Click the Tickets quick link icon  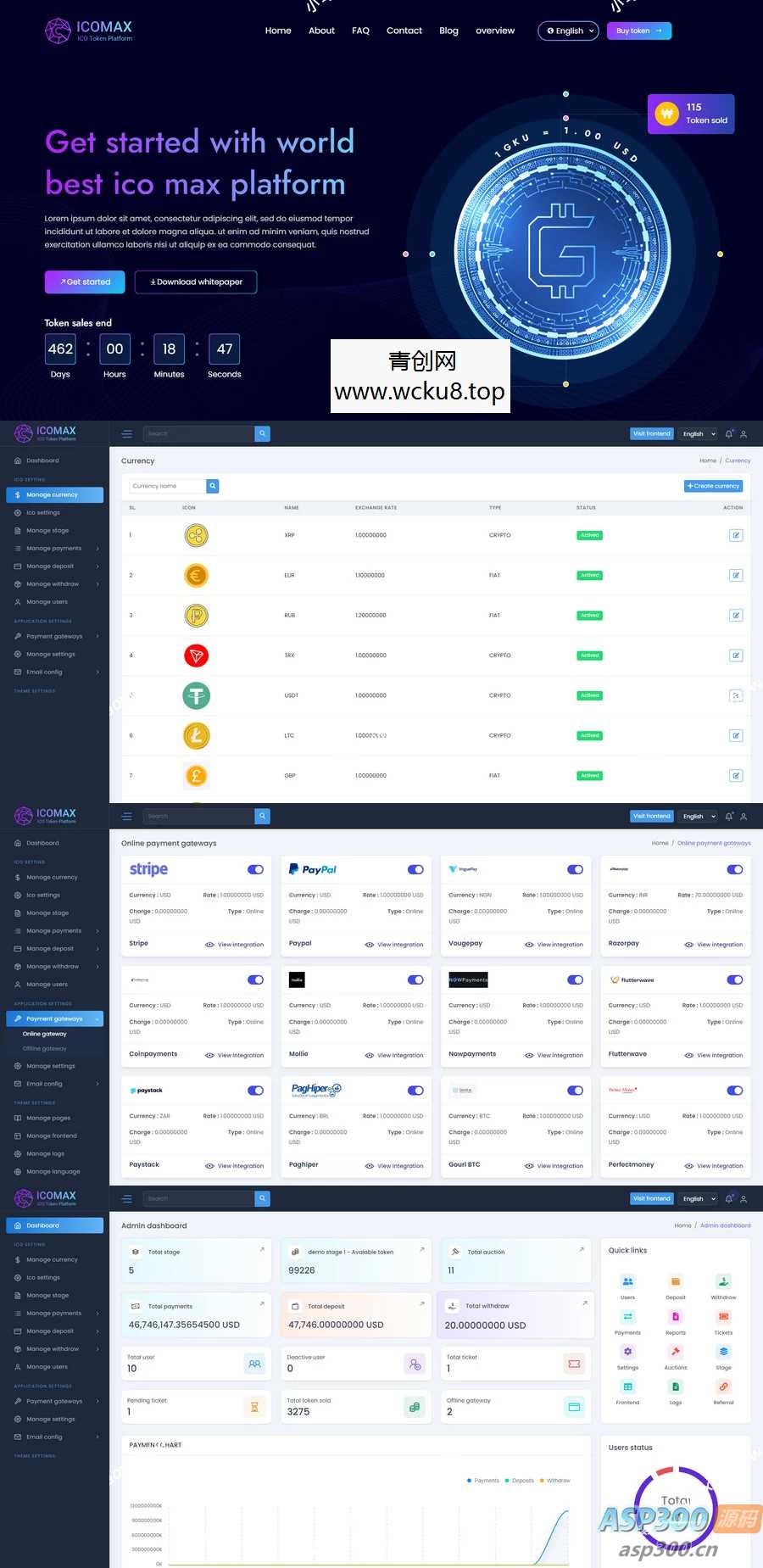click(723, 1317)
